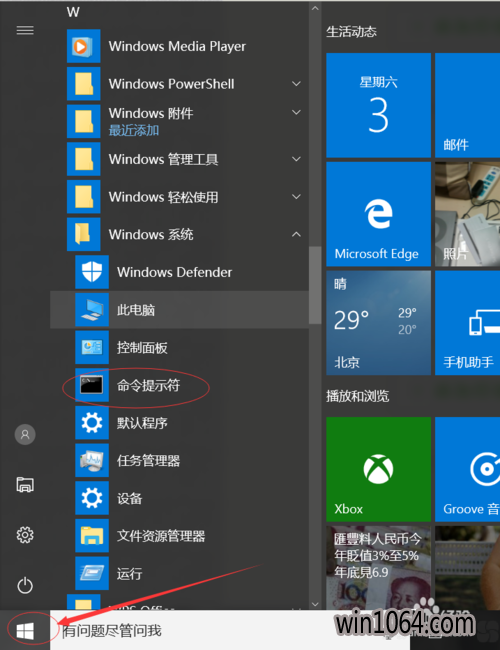Click app list scroll down arrow
The height and width of the screenshot is (650, 500).
coord(315,604)
